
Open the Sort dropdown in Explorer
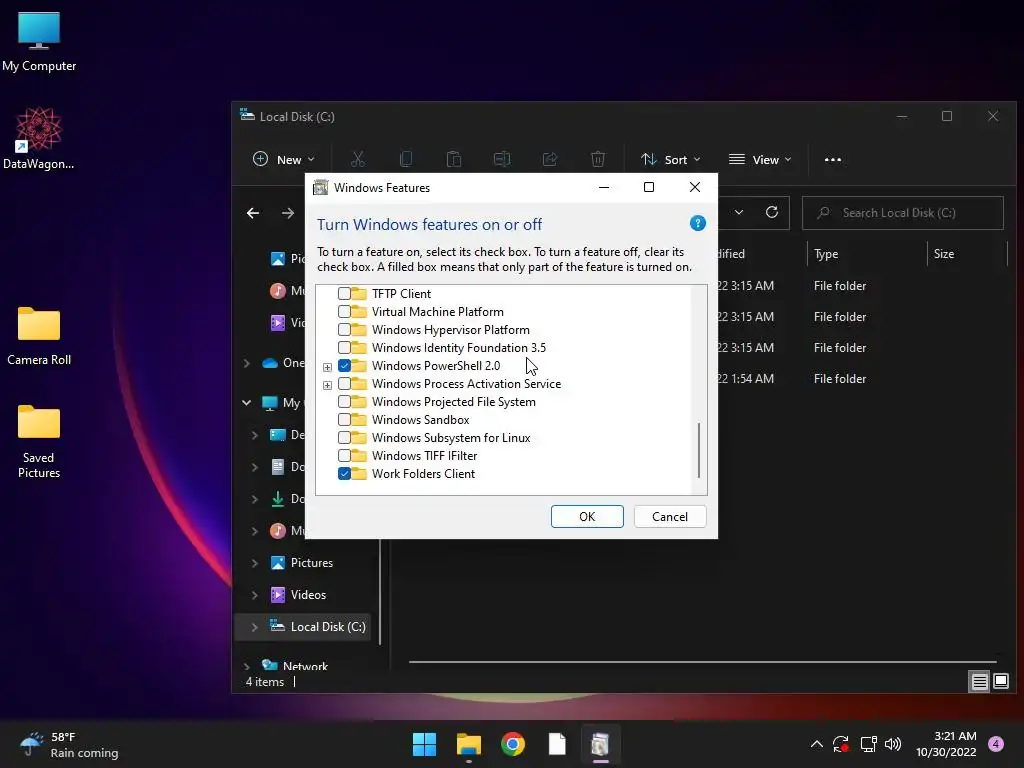tap(670, 159)
